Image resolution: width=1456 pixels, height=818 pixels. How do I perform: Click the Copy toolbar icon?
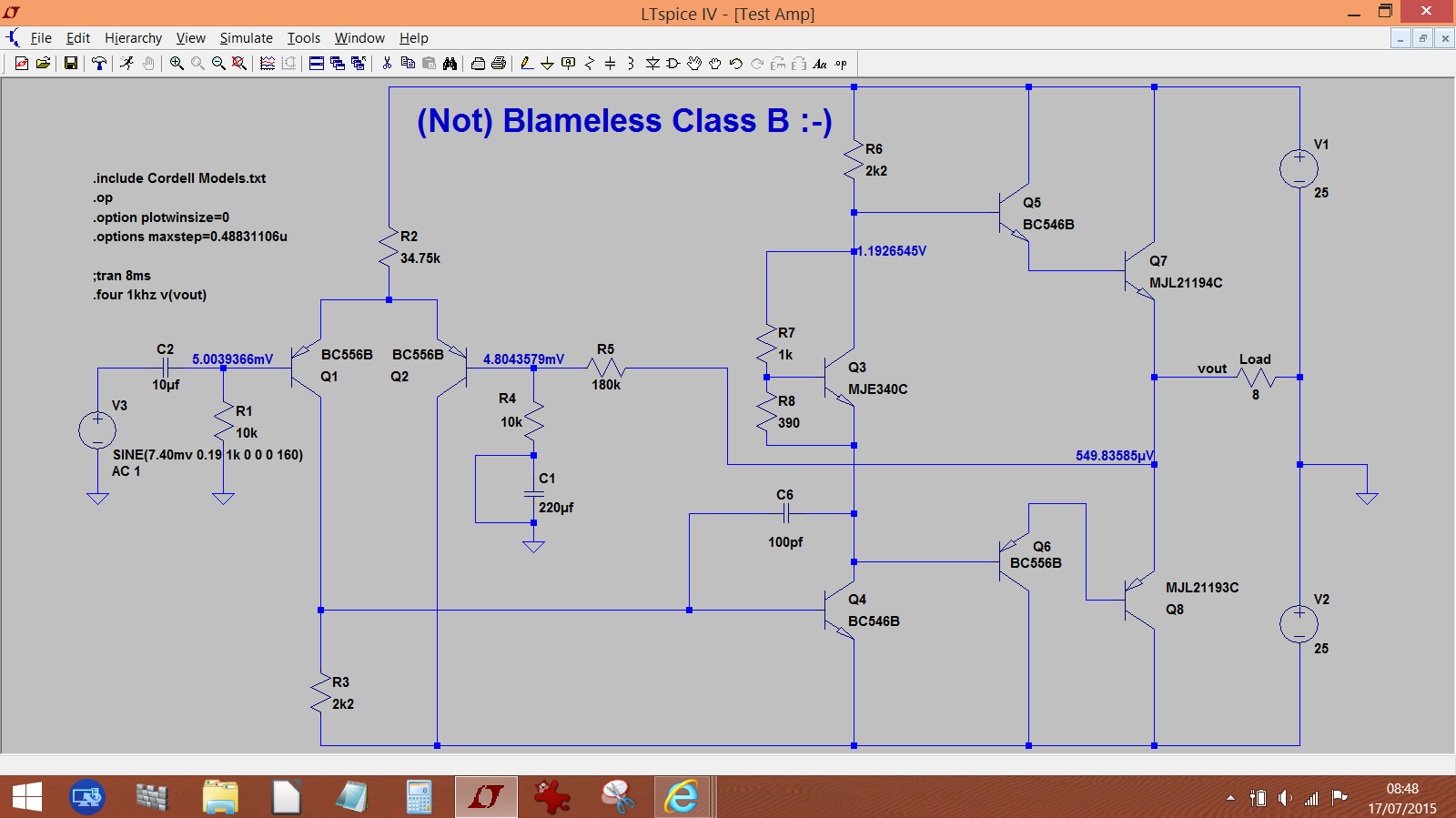point(408,63)
